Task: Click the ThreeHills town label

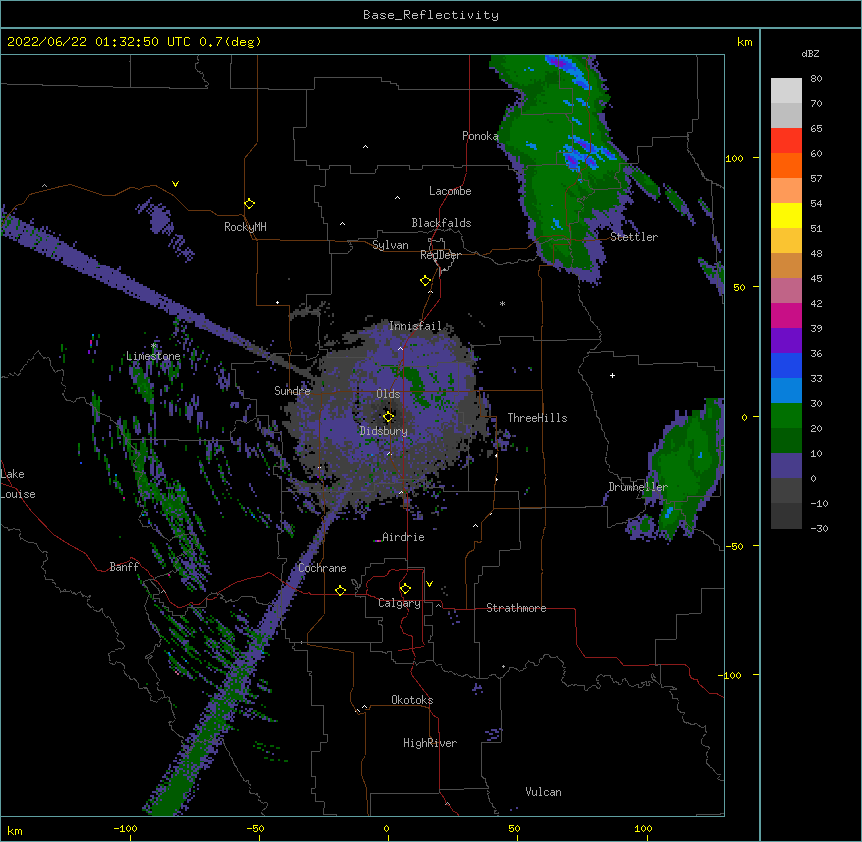Action: coord(537,418)
